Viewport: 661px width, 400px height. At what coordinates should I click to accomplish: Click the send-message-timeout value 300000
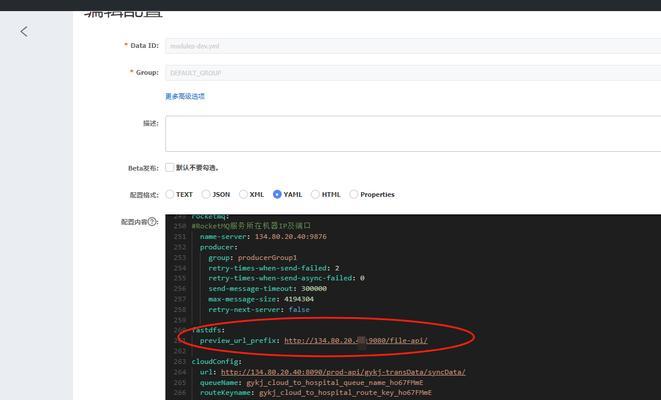click(314, 288)
